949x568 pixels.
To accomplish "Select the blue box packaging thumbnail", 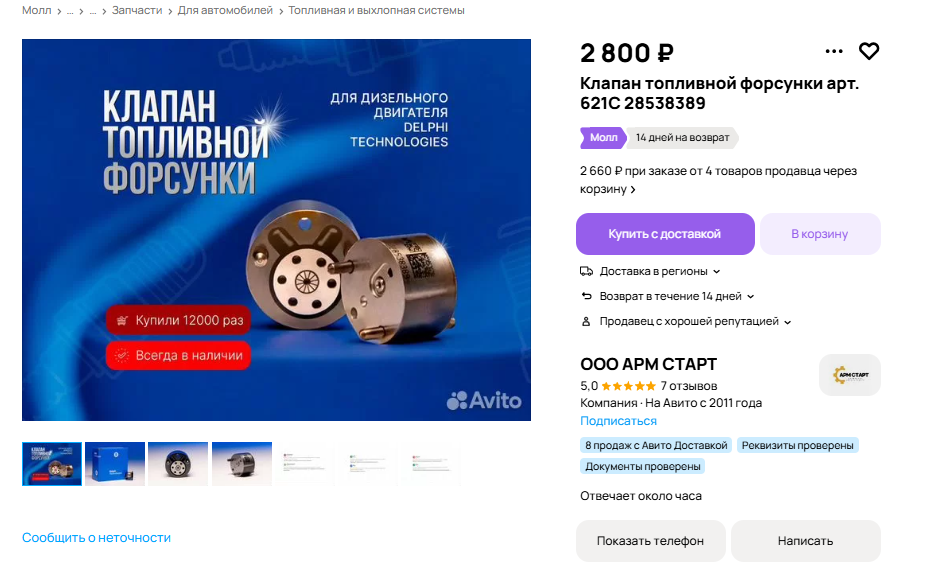I will tap(115, 464).
